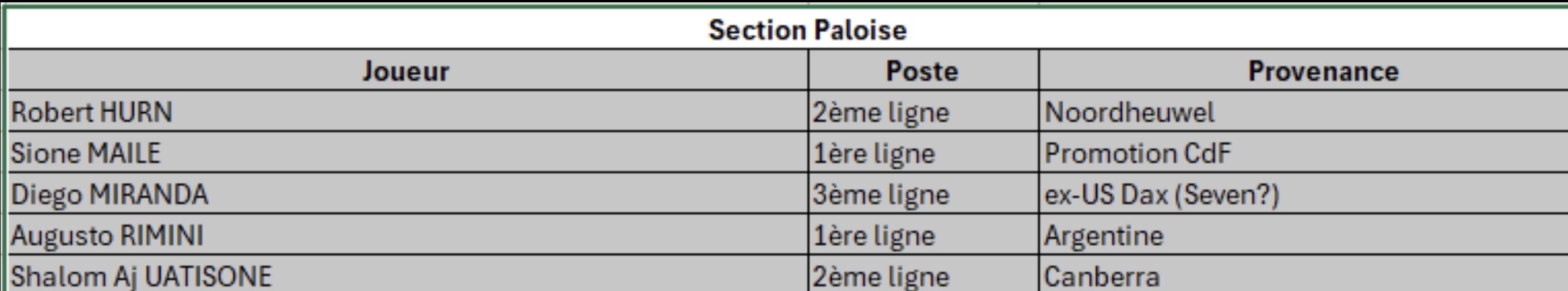Select the Section Paloise title cell
This screenshot has height=291, width=1568.
tap(788, 29)
